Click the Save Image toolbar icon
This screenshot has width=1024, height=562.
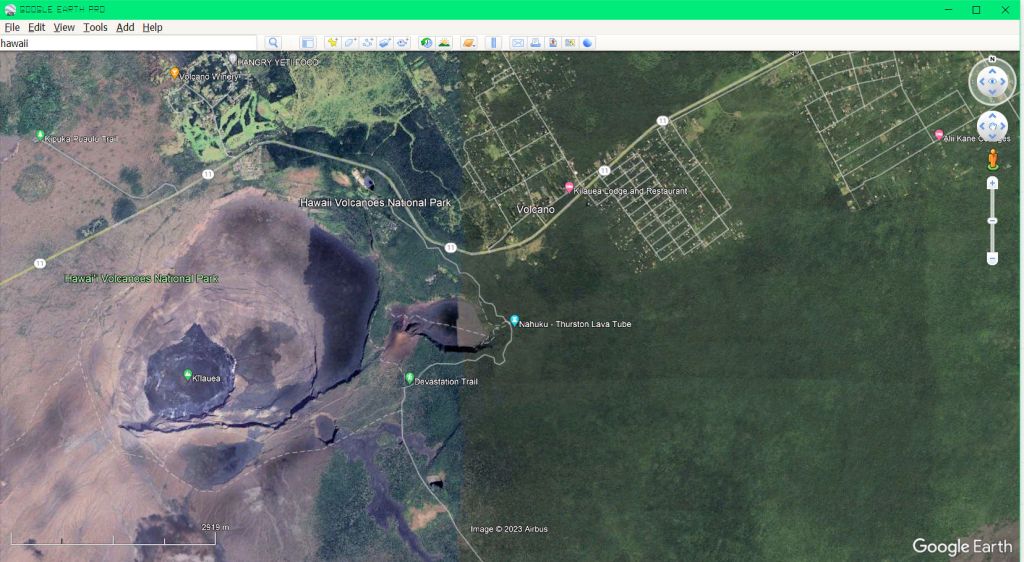(552, 43)
